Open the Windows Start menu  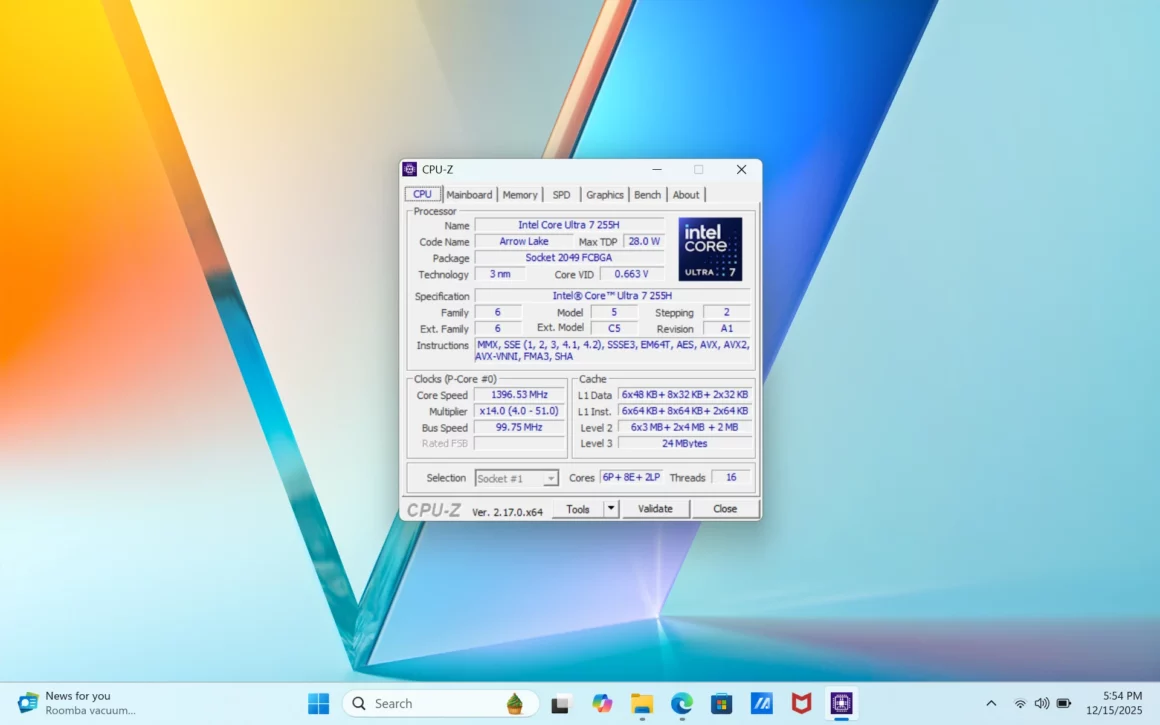318,704
